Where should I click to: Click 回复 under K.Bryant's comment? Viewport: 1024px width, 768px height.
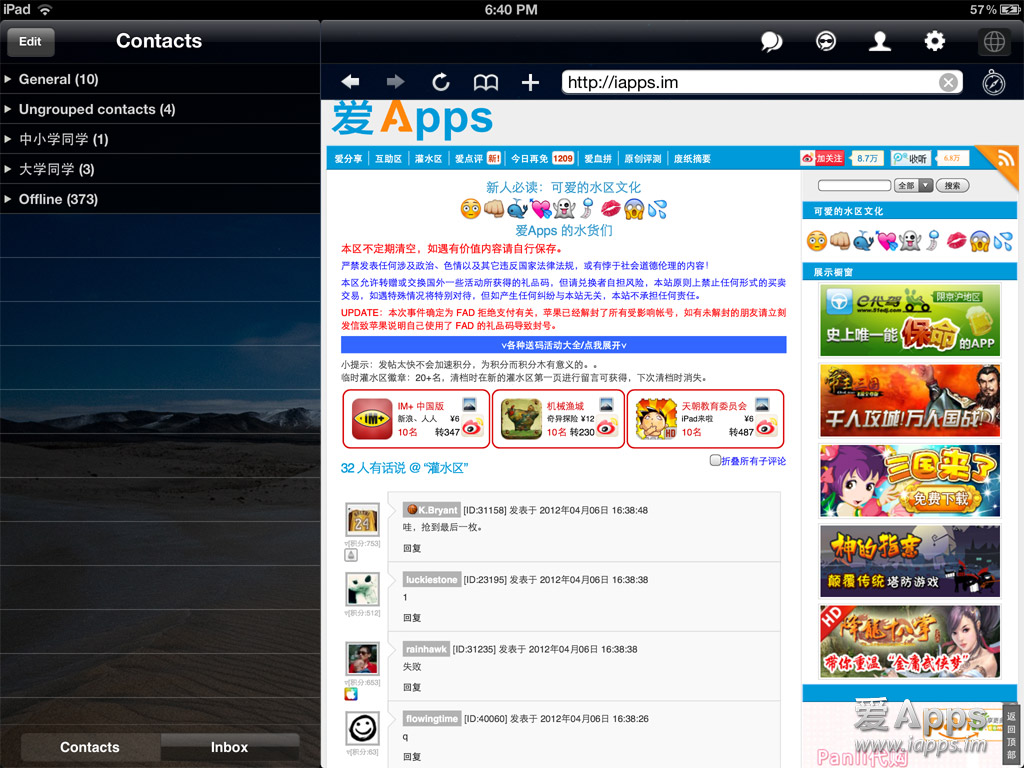[412, 549]
